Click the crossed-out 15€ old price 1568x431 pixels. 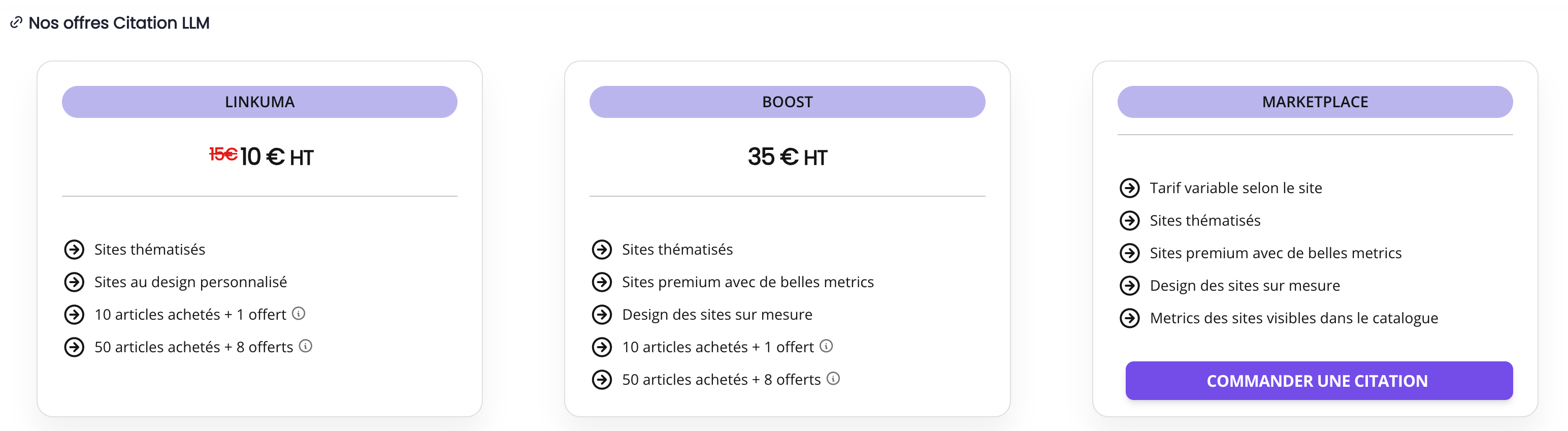(223, 154)
